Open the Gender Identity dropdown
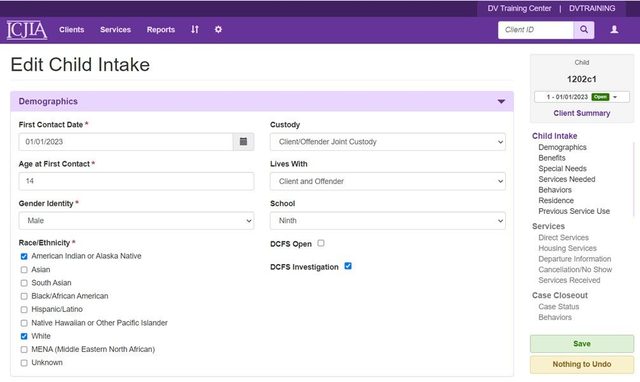Image resolution: width=640 pixels, height=382 pixels. click(x=136, y=220)
